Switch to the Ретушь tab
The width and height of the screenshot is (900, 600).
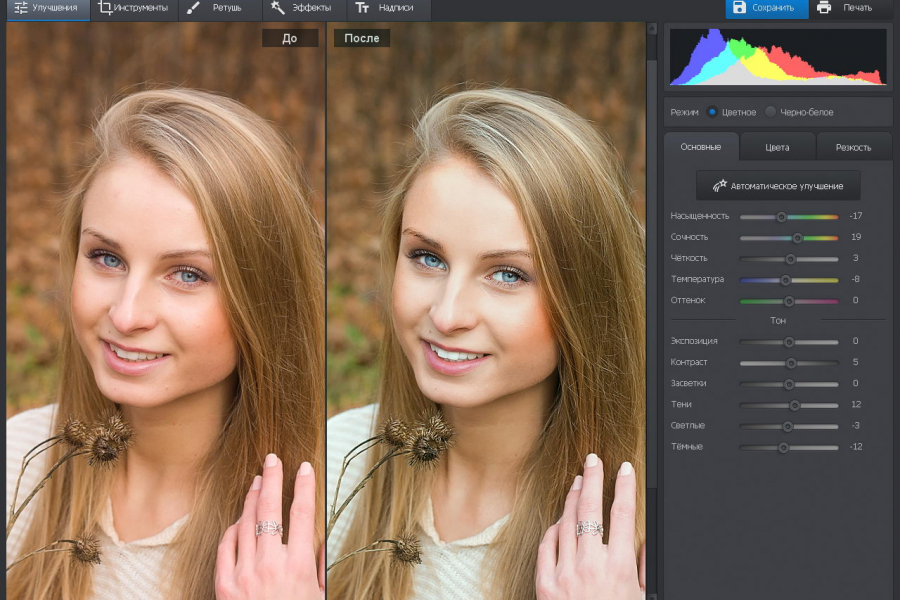tap(220, 9)
